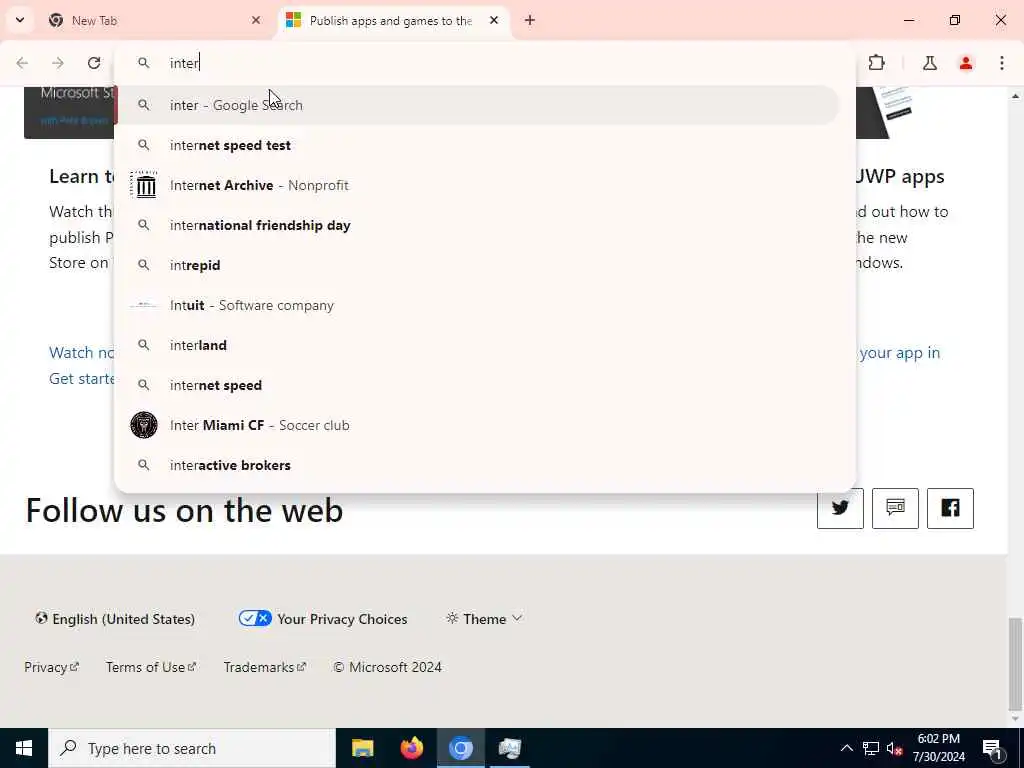
Task: Open the Terms of Use footer link
Action: point(151,667)
